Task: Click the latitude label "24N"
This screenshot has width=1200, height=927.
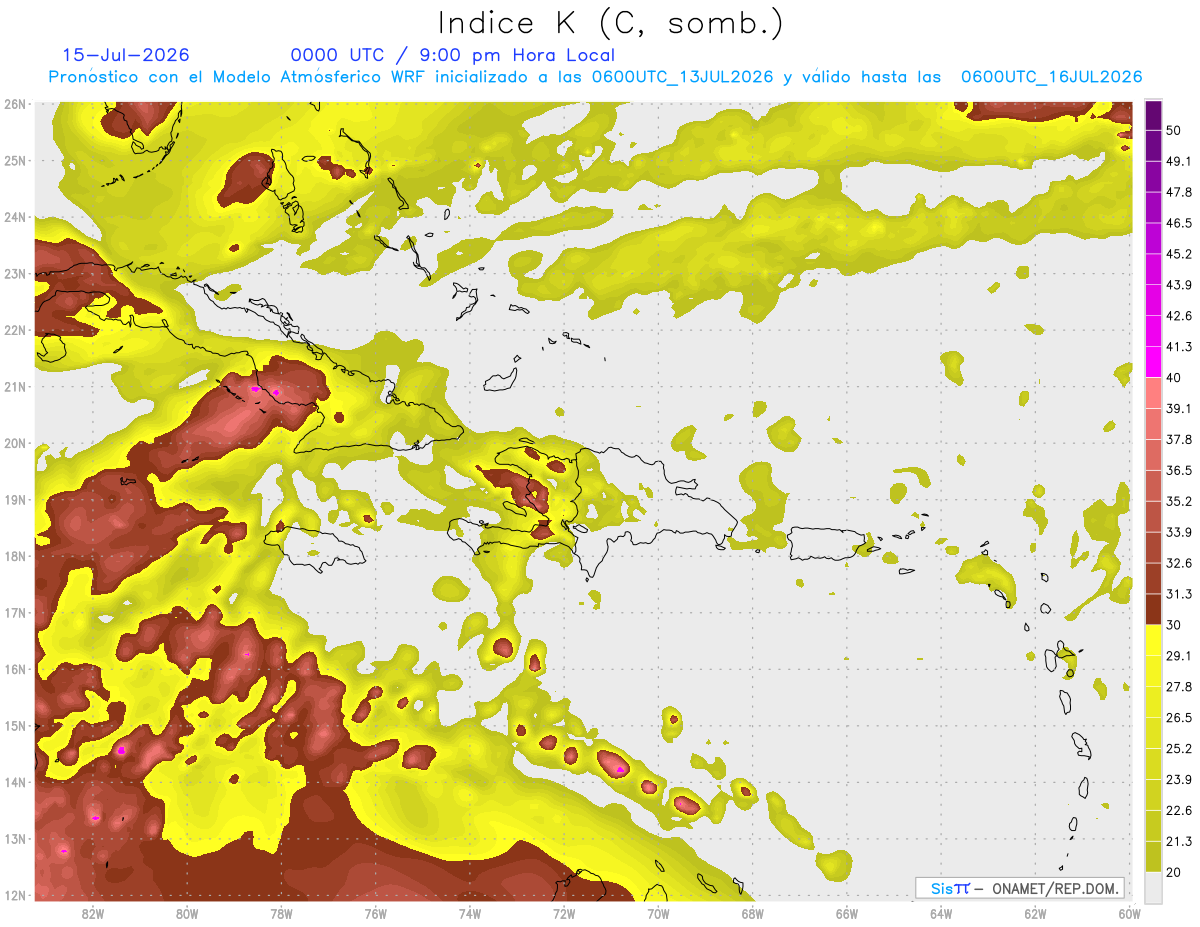Action: (15, 217)
